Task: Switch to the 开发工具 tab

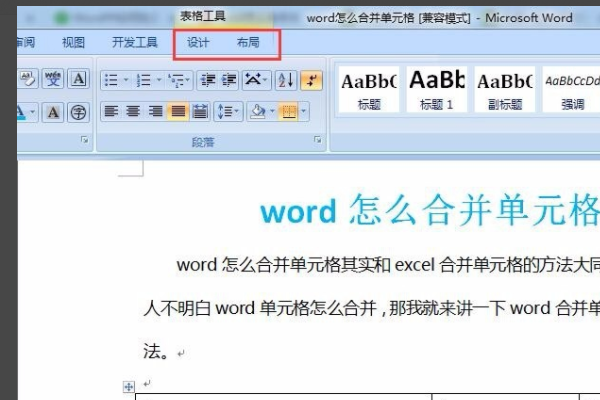Action: pos(135,42)
